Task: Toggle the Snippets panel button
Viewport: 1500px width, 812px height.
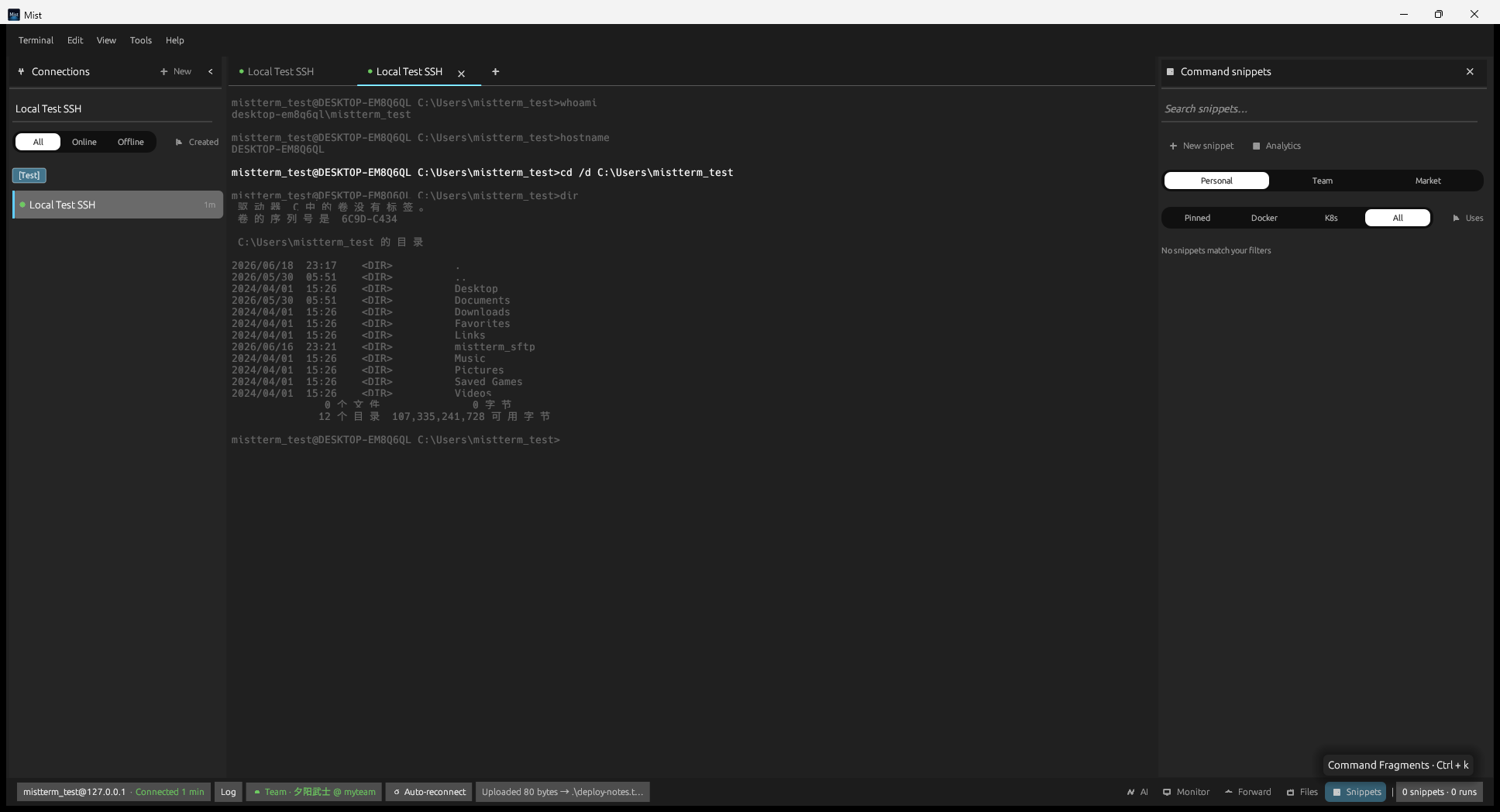Action: [1356, 792]
